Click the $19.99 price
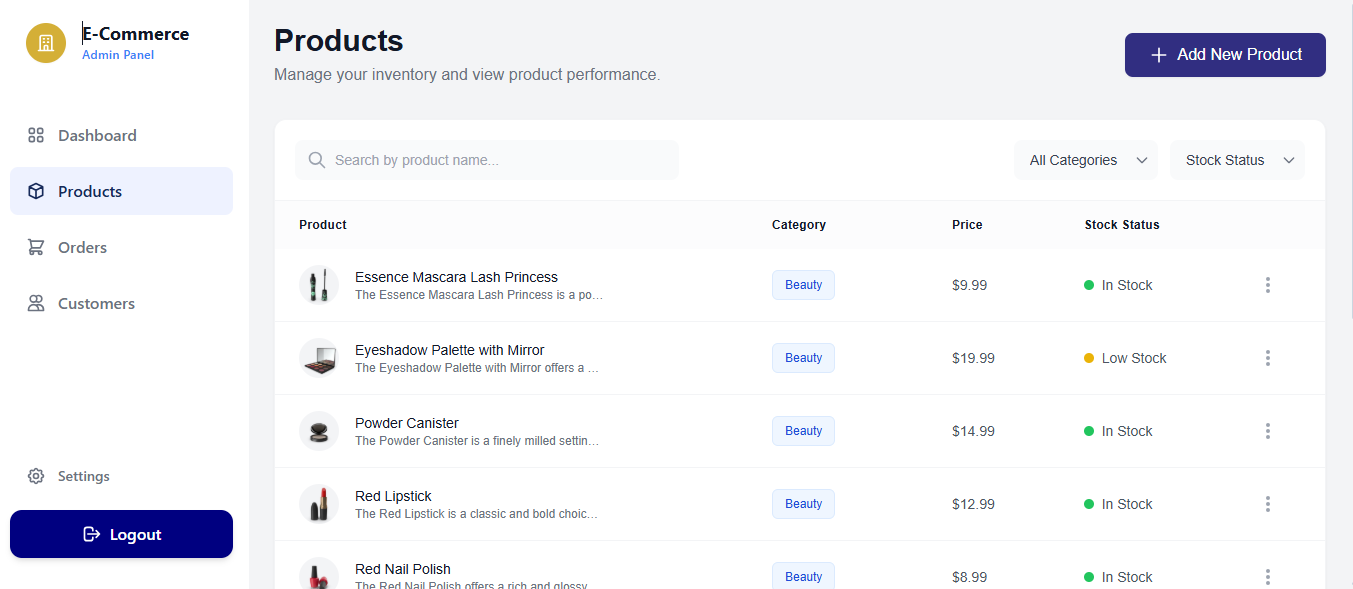The width and height of the screenshot is (1353, 589). (973, 358)
